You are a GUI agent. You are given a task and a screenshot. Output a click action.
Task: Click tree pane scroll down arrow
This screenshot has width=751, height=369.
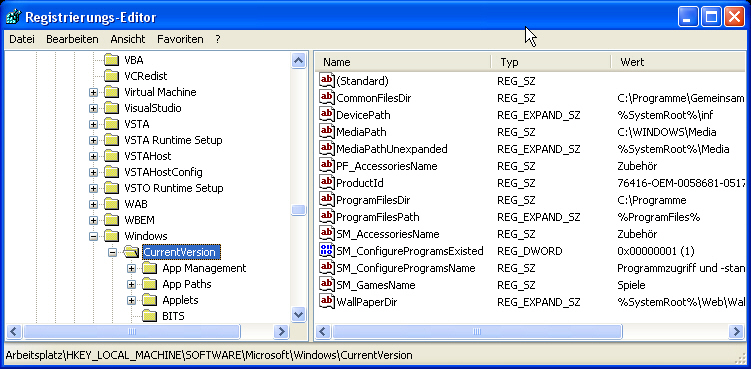point(298,314)
